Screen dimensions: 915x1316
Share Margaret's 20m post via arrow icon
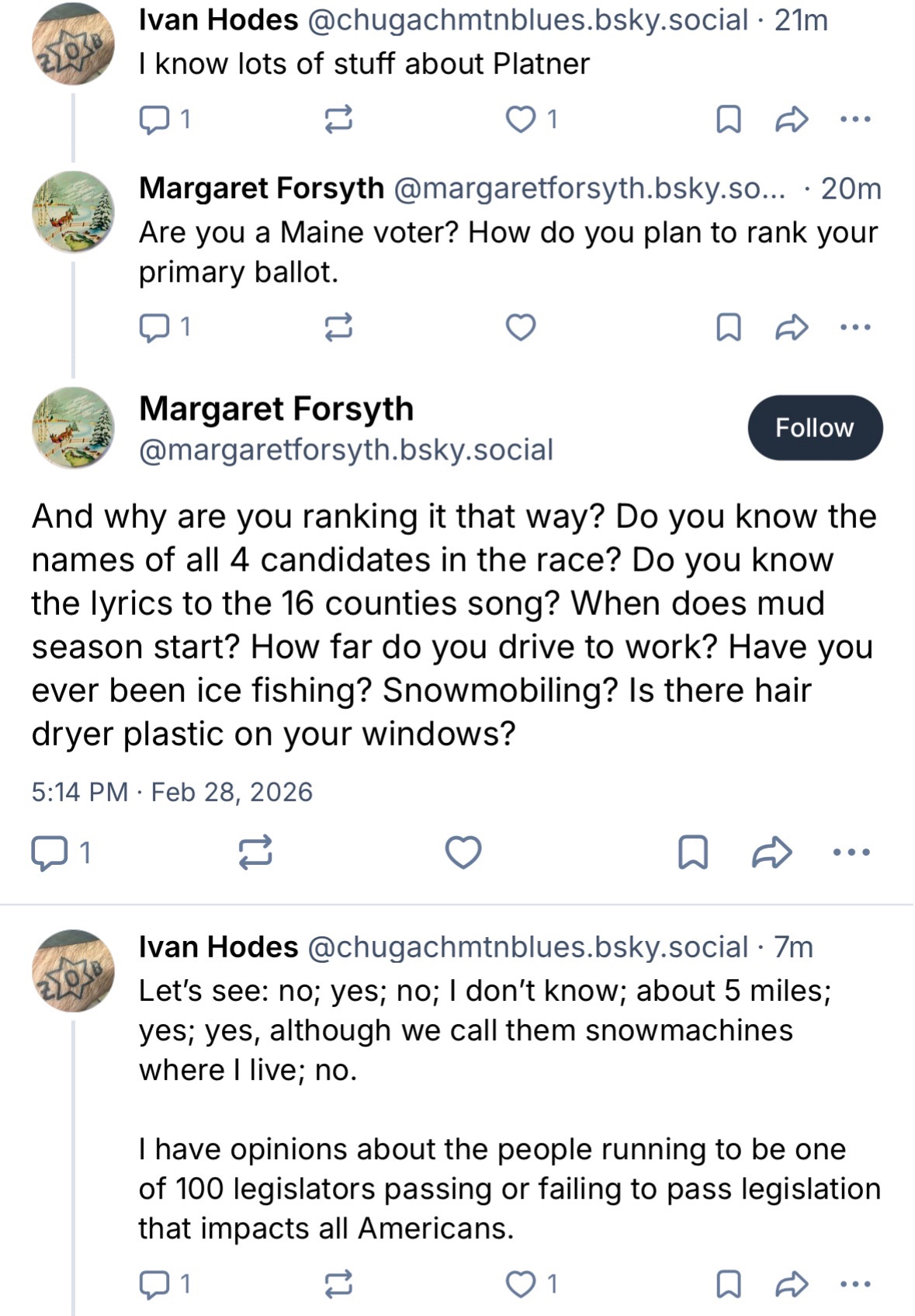792,328
